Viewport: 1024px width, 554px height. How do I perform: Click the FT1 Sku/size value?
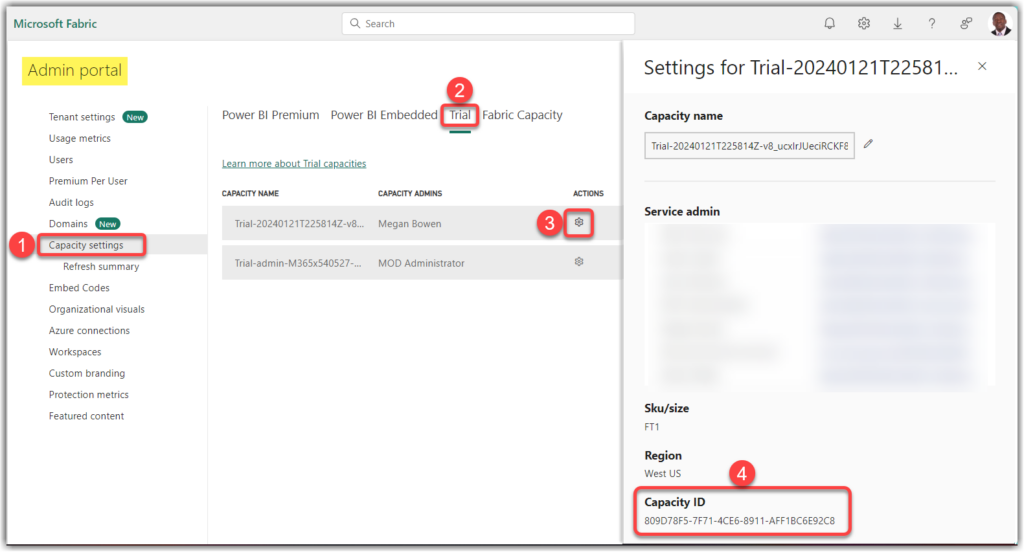pyautogui.click(x=652, y=427)
